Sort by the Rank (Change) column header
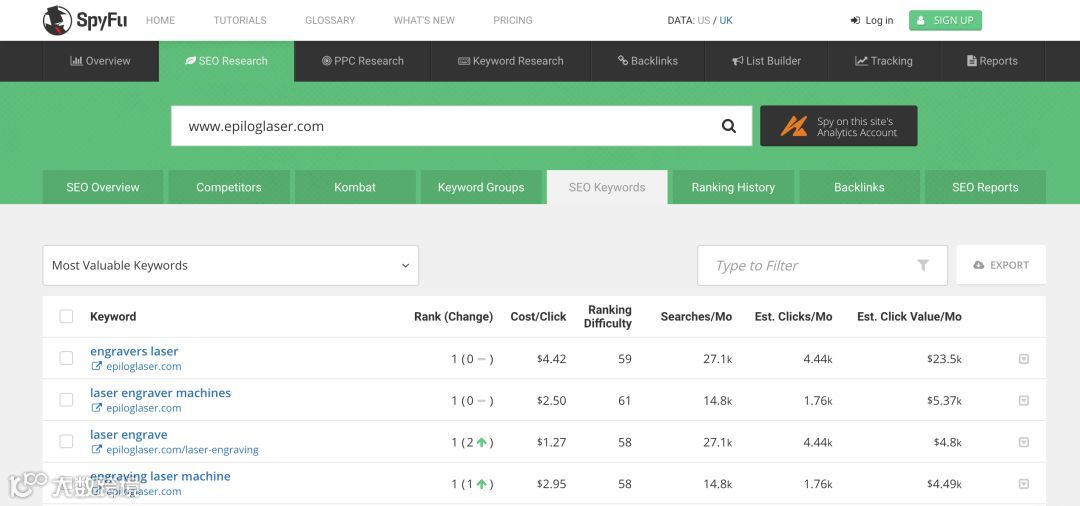This screenshot has width=1080, height=506. pyautogui.click(x=453, y=317)
